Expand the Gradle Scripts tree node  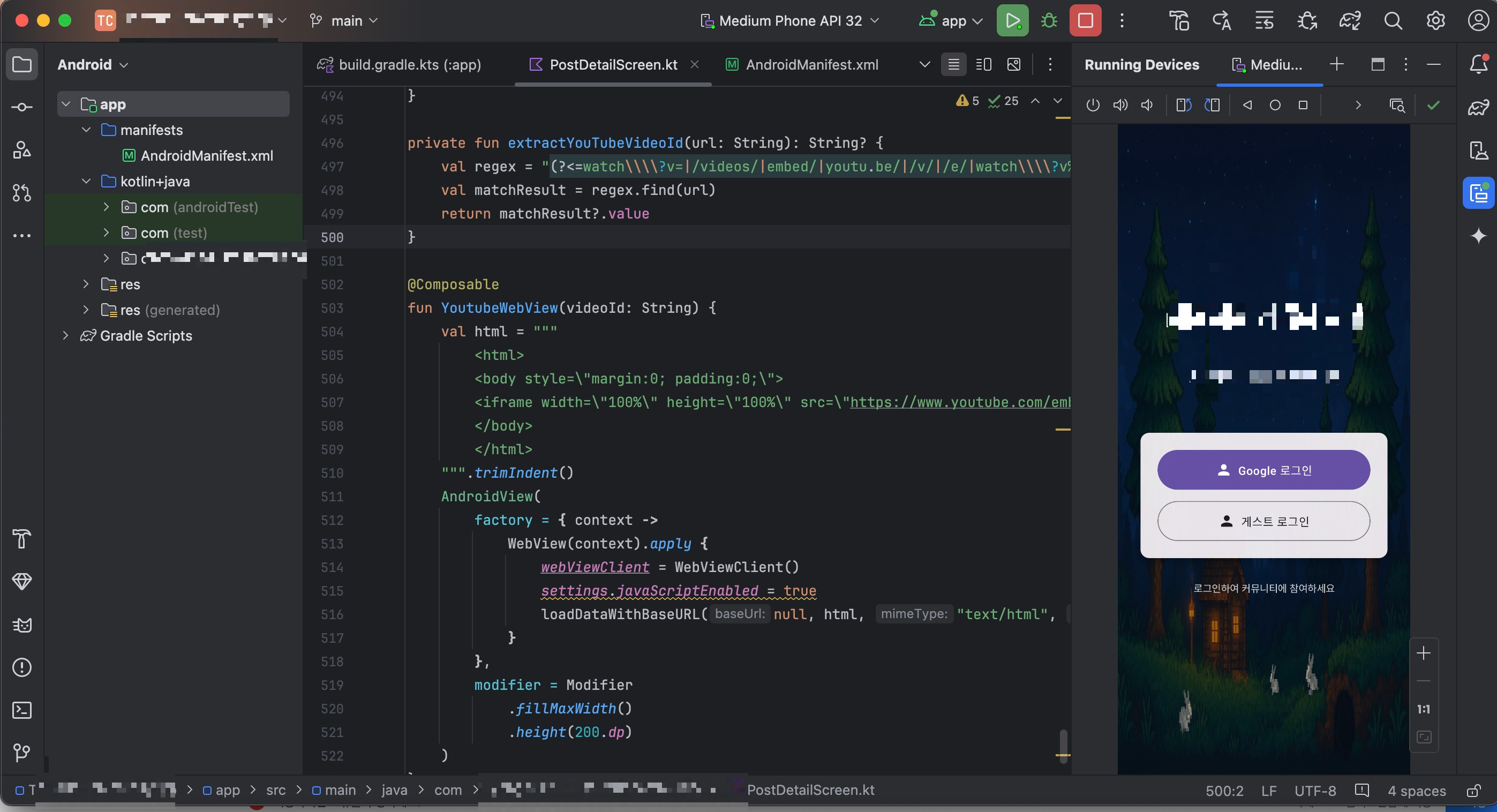tap(66, 335)
